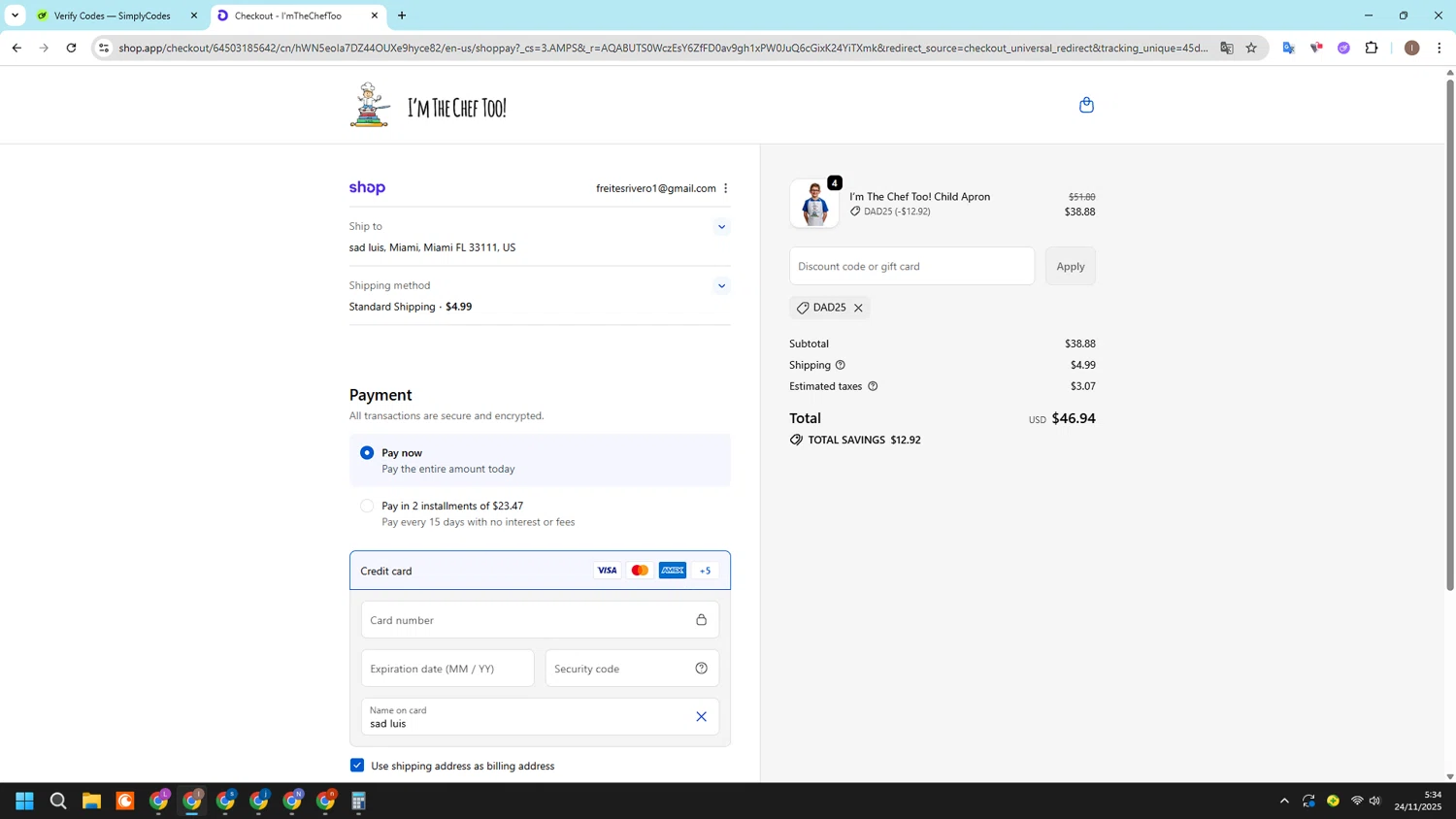
Task: Switch to the Verify Codes SimplyCodes tab
Action: 113,16
